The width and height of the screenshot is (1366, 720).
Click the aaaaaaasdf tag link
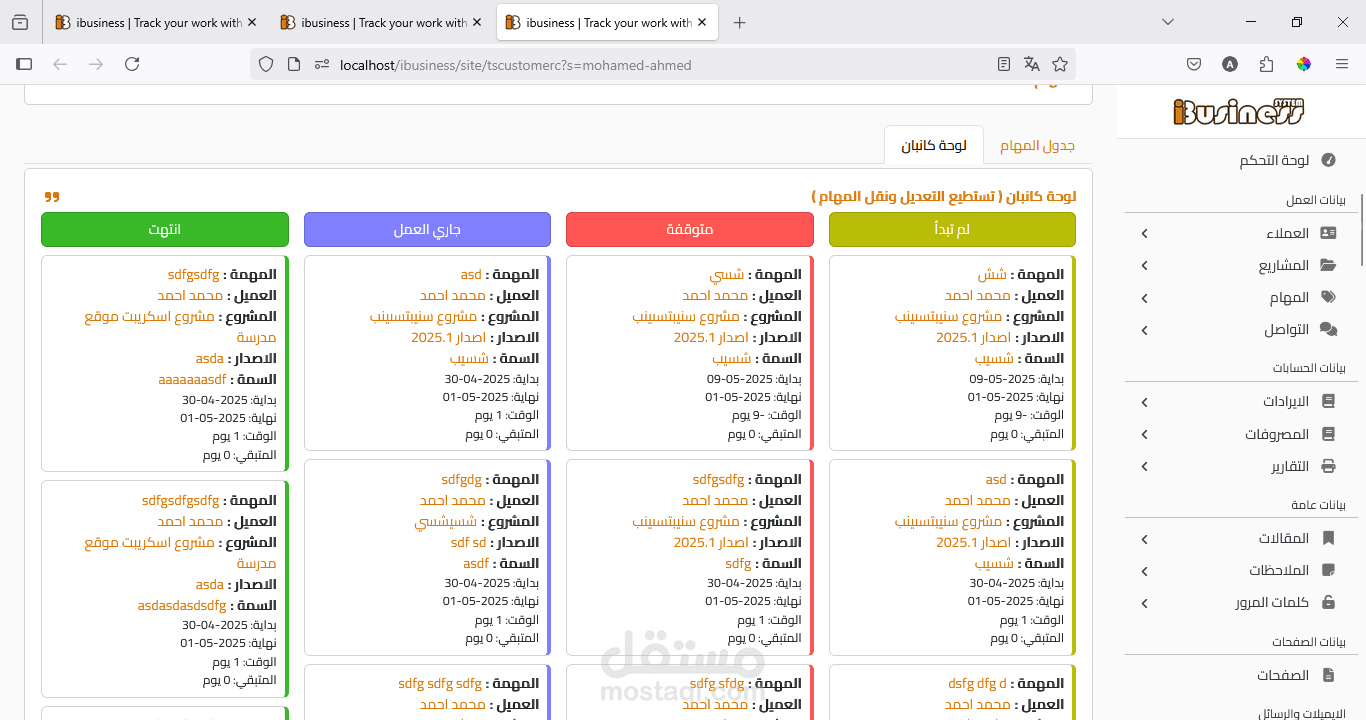[x=193, y=379]
